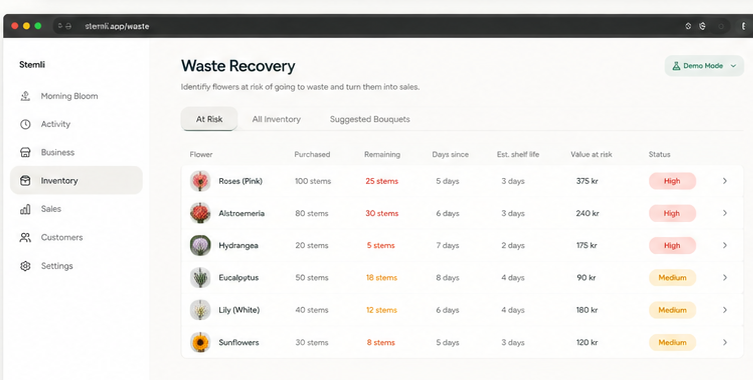753x380 pixels.
Task: Click the Hydrangea flower thumbnail
Action: pos(200,245)
